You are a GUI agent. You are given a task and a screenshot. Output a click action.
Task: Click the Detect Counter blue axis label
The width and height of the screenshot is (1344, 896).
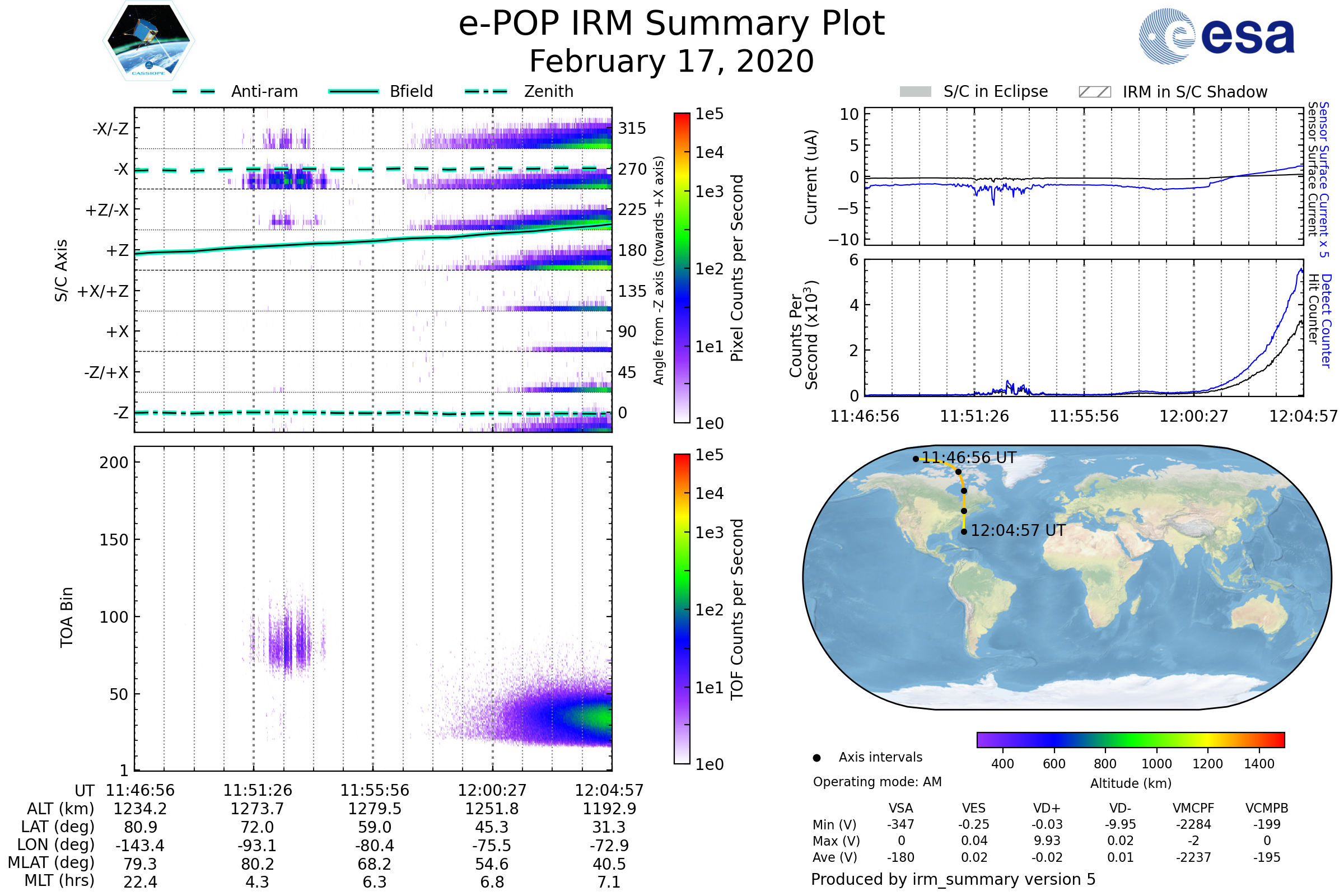pyautogui.click(x=1326, y=321)
